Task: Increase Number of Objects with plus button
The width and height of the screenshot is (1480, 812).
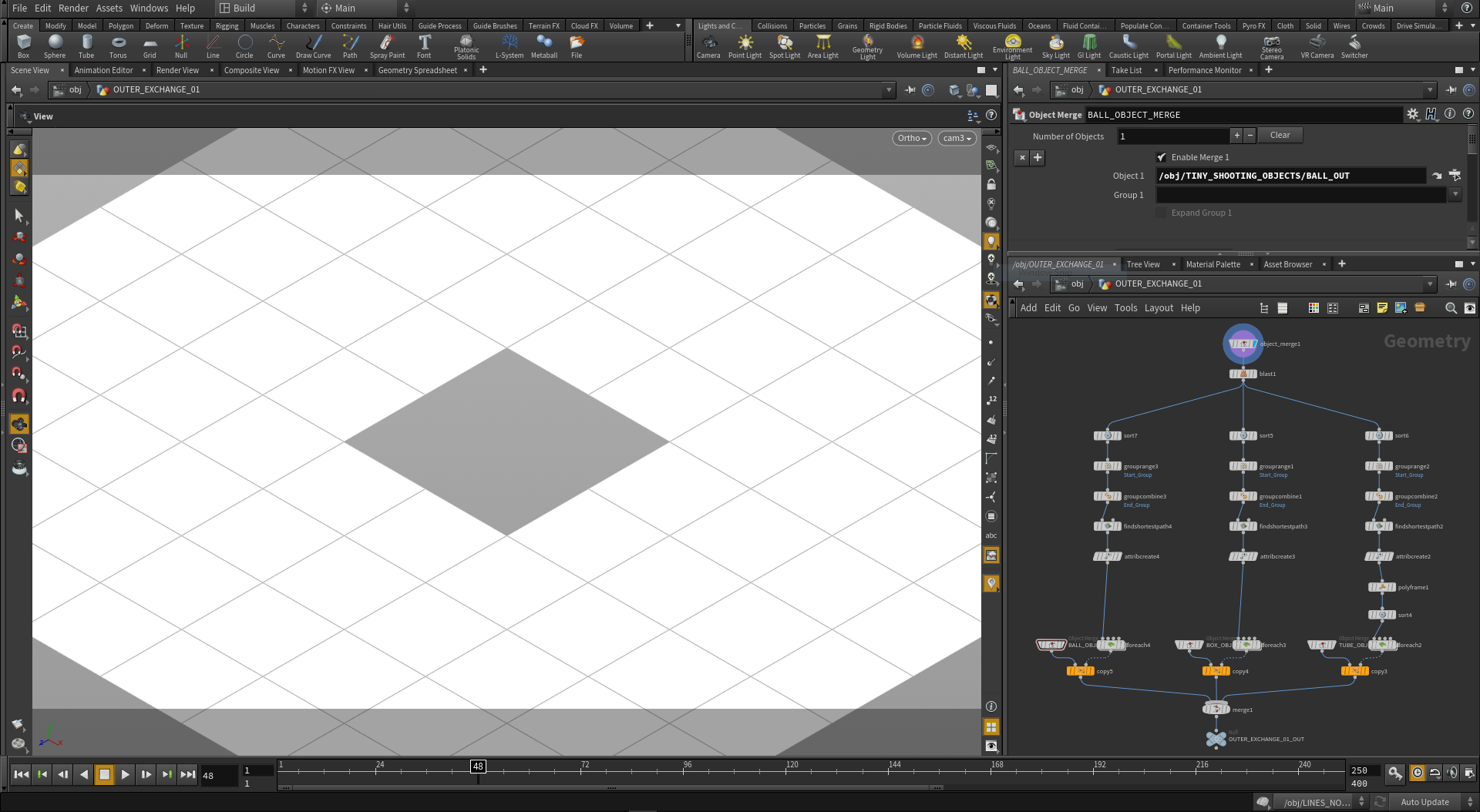Action: (1236, 135)
